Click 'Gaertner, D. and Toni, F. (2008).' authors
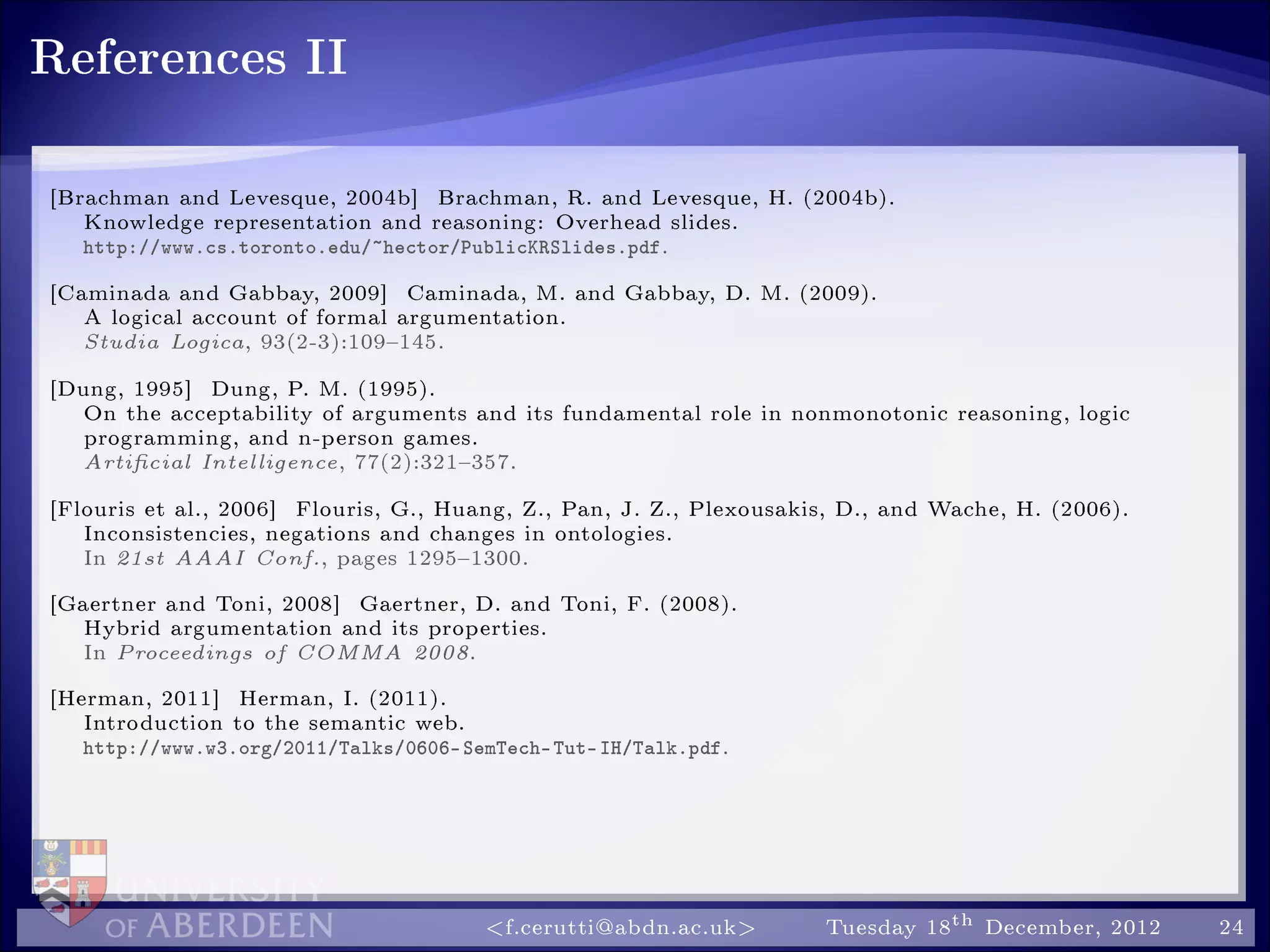The width and height of the screenshot is (1270, 952). tap(549, 604)
